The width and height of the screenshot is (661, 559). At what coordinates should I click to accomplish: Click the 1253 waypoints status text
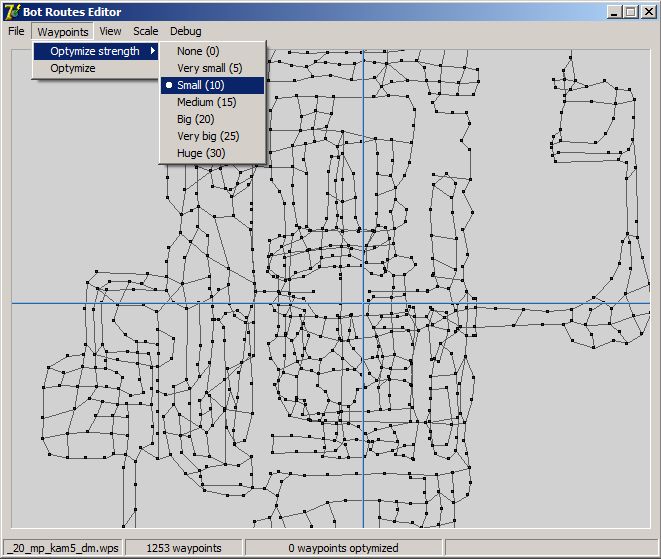pyautogui.click(x=184, y=548)
